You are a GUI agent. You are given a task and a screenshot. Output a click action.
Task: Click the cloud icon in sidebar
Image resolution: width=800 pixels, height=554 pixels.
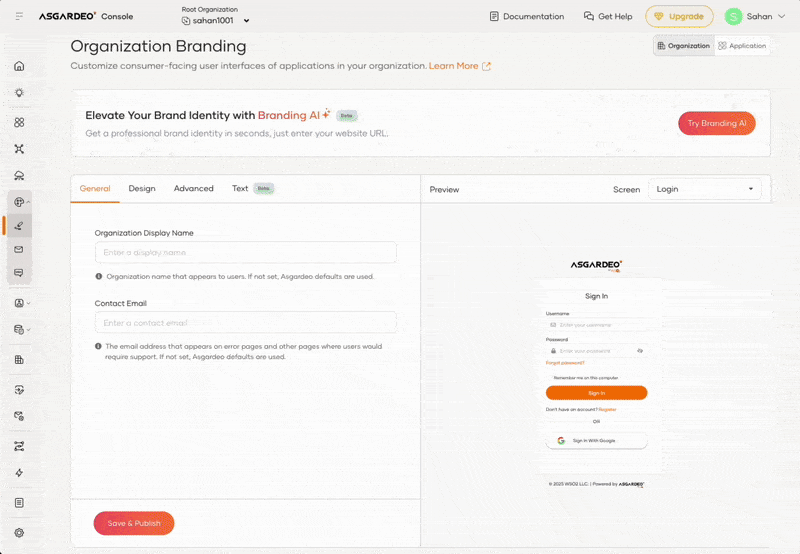(19, 175)
